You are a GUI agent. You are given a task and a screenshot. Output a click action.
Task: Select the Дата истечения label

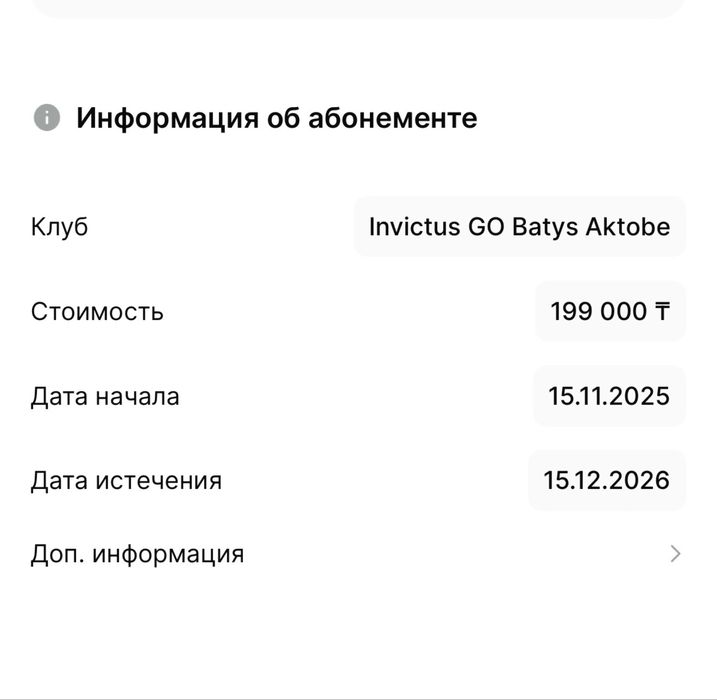point(126,480)
